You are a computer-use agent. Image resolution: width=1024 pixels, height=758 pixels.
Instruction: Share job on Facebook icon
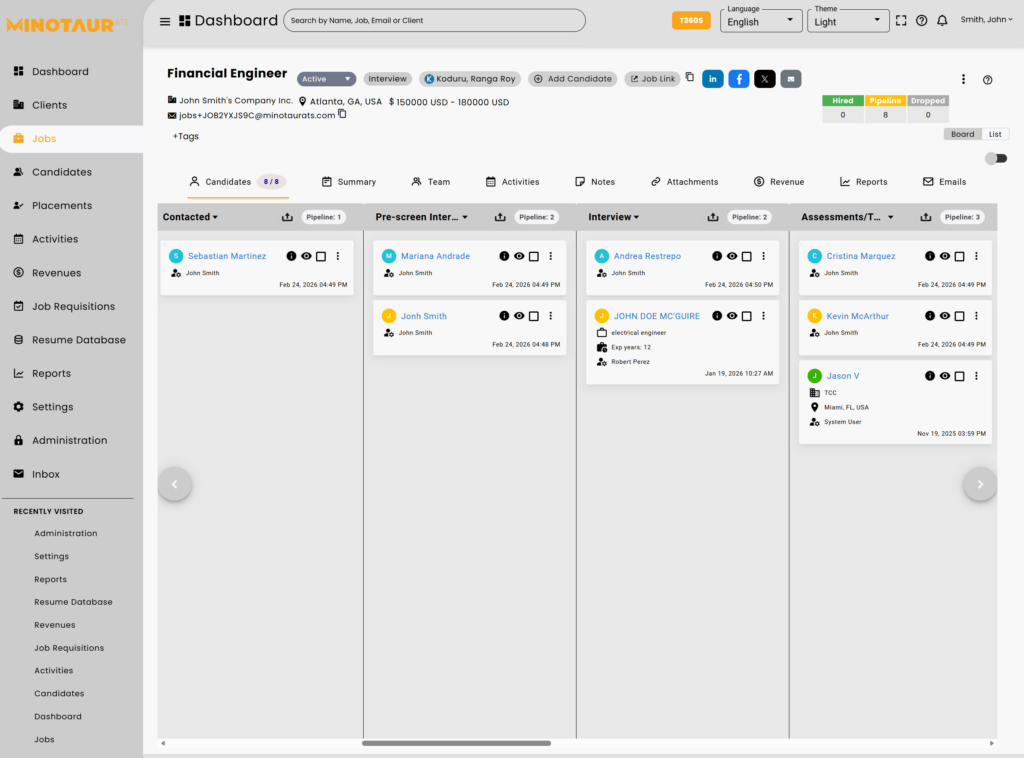click(739, 79)
